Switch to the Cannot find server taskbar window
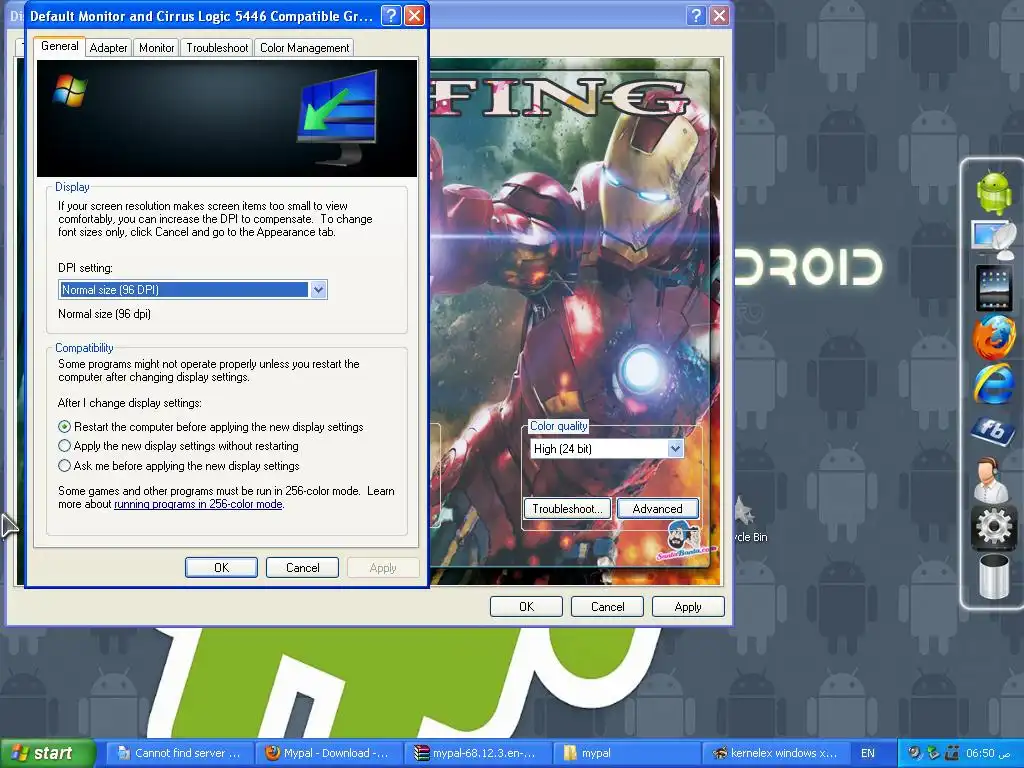This screenshot has width=1024, height=768. tap(180, 753)
